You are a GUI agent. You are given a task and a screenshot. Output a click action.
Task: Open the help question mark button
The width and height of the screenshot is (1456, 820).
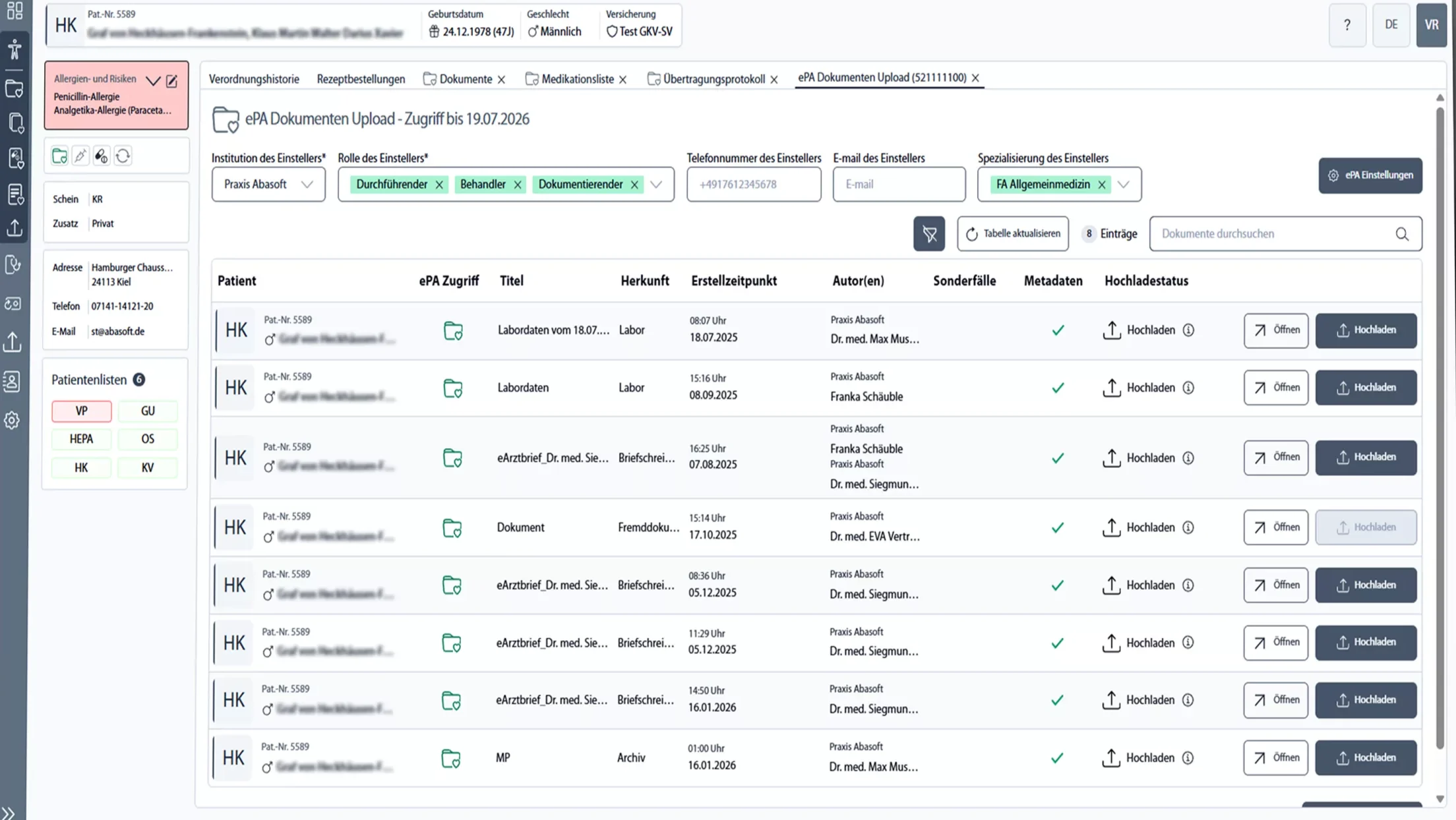click(x=1347, y=25)
